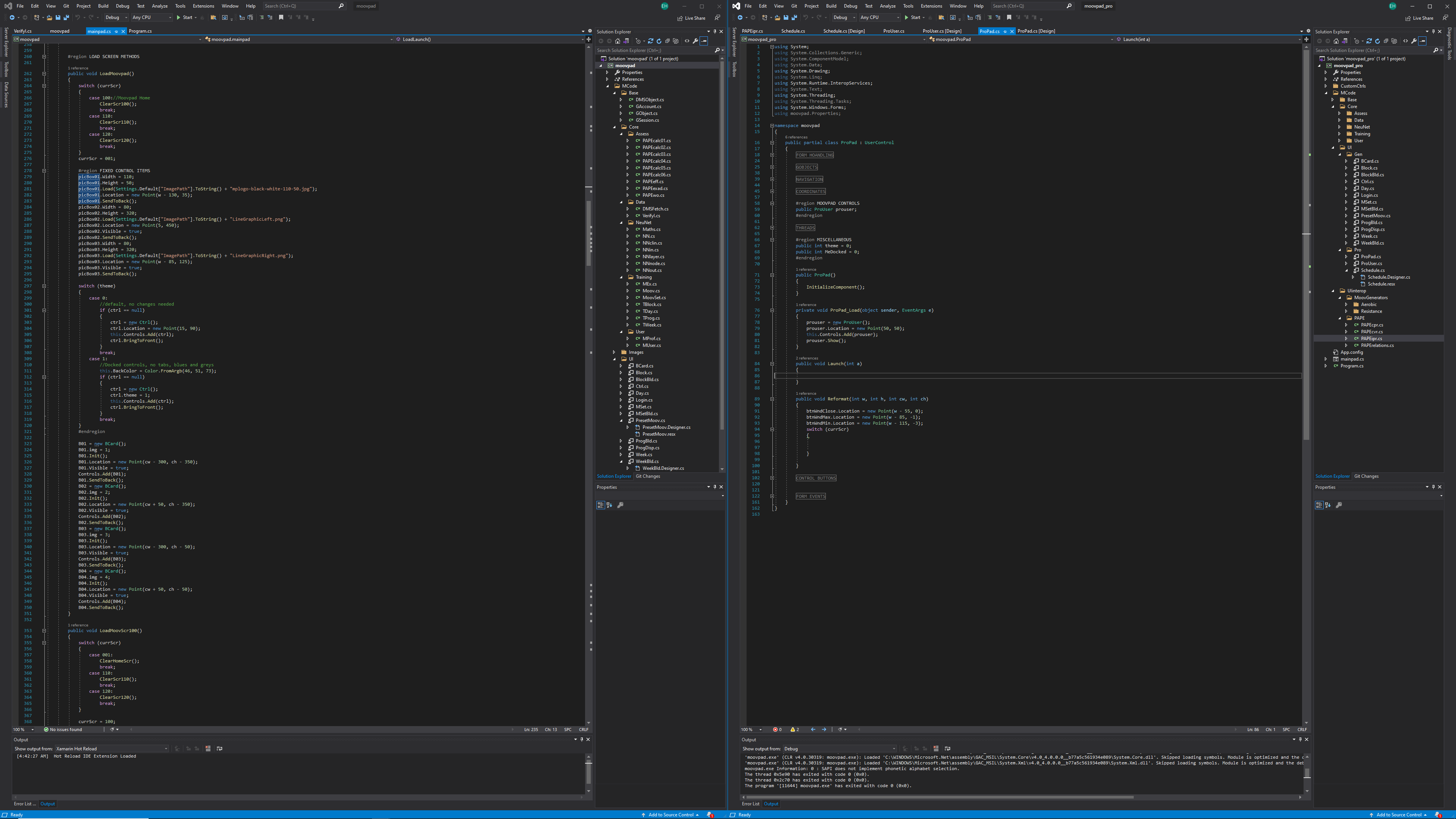Open Extensions menu in right moovpad_pro window
The height and width of the screenshot is (819, 1456).
(931, 6)
